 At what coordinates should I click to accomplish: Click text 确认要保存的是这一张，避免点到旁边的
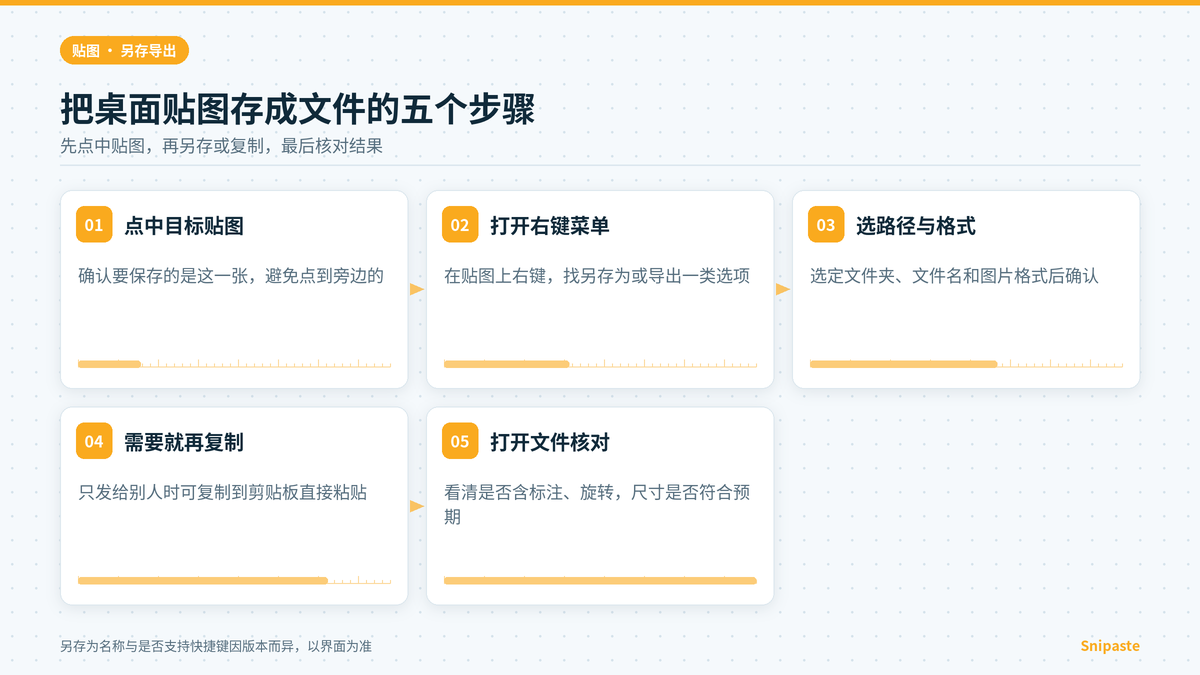click(x=231, y=276)
